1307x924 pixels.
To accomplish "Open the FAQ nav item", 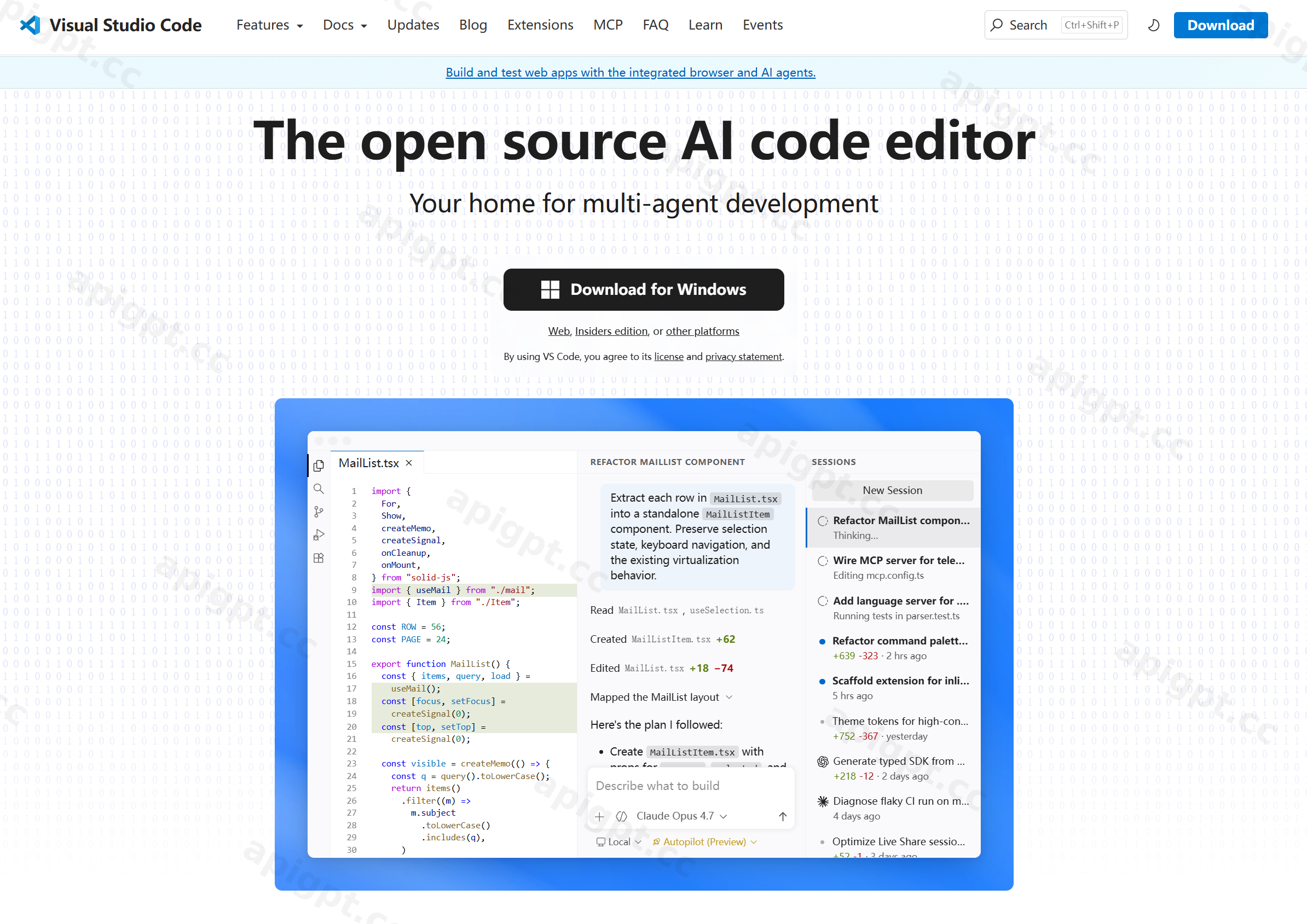I will (x=655, y=25).
